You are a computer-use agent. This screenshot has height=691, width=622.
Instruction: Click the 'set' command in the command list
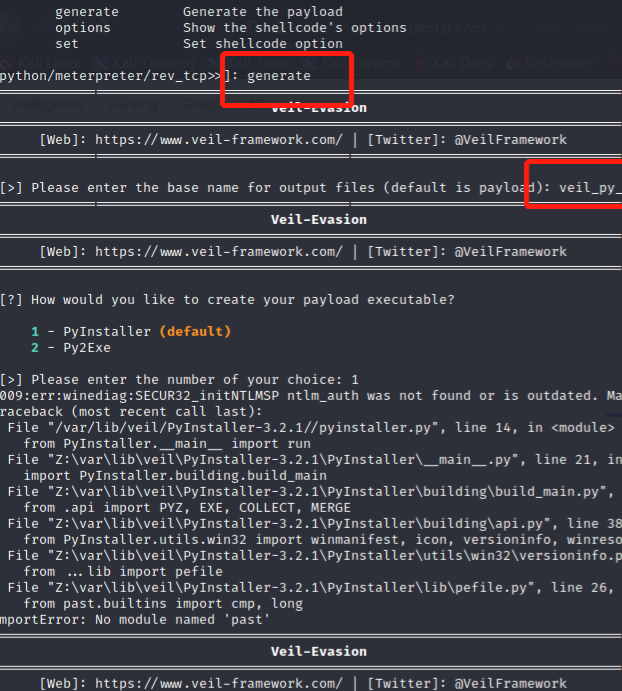(67, 44)
